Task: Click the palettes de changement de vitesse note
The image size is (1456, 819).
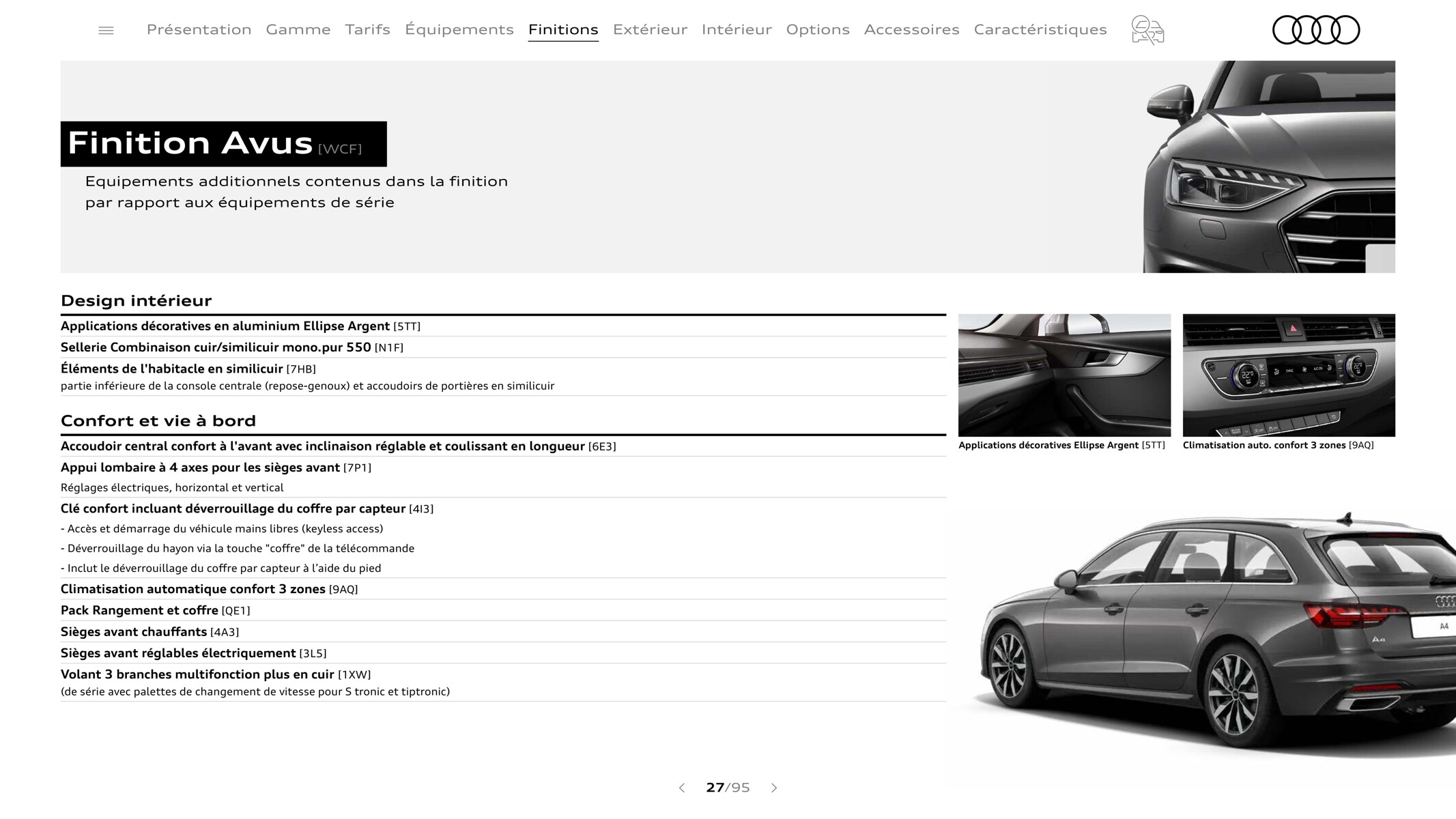Action: point(255,692)
